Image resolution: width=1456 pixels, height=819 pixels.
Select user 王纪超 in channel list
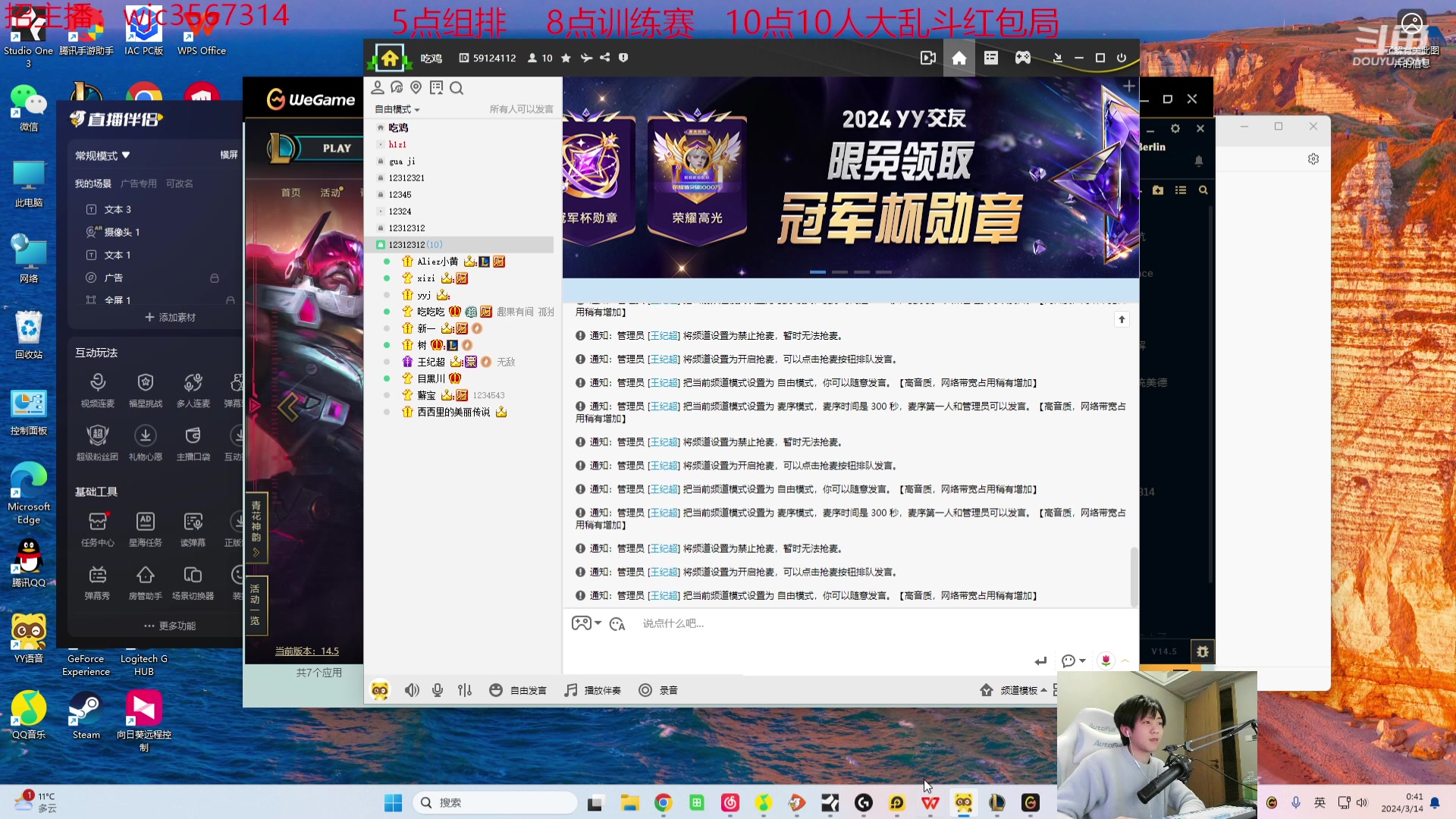[x=431, y=362]
